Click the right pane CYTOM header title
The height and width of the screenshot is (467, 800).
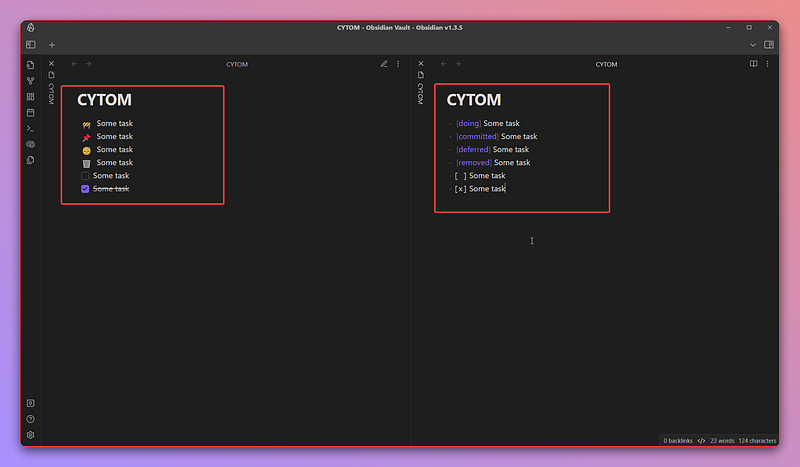click(606, 64)
